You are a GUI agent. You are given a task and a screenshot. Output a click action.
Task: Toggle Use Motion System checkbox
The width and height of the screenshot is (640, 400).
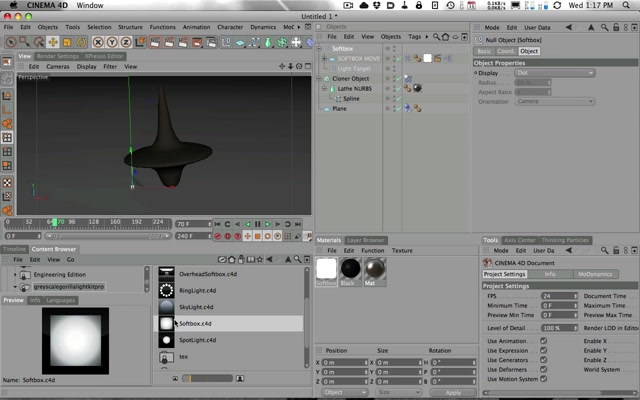tap(544, 379)
